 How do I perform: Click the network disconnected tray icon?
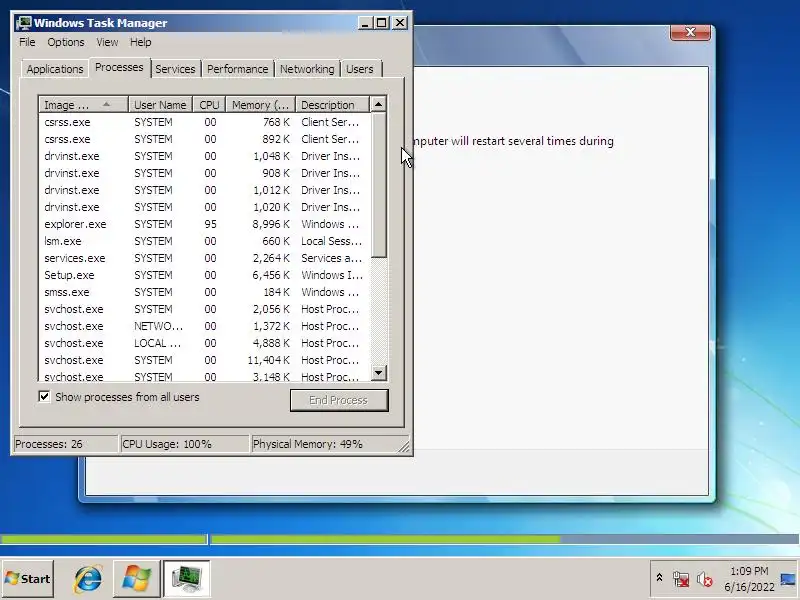(x=681, y=579)
